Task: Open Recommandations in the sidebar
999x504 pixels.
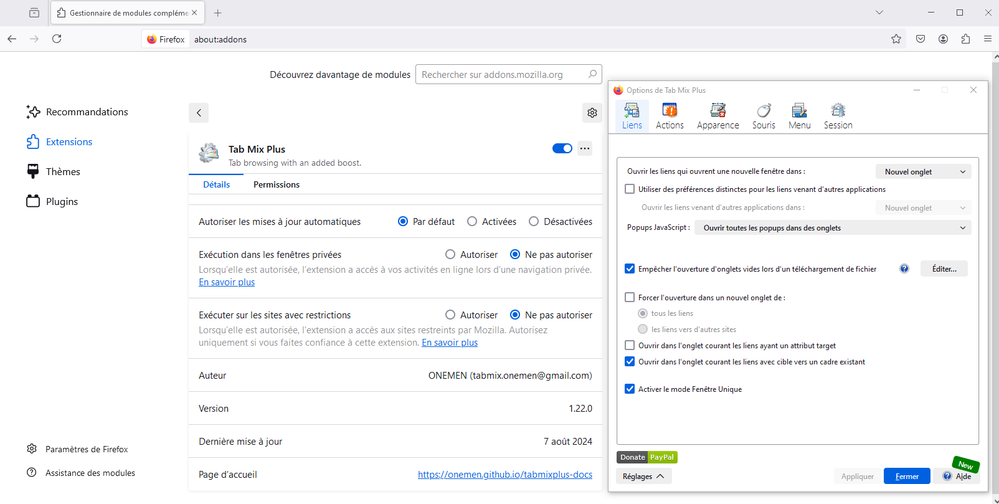Action: click(x=77, y=112)
